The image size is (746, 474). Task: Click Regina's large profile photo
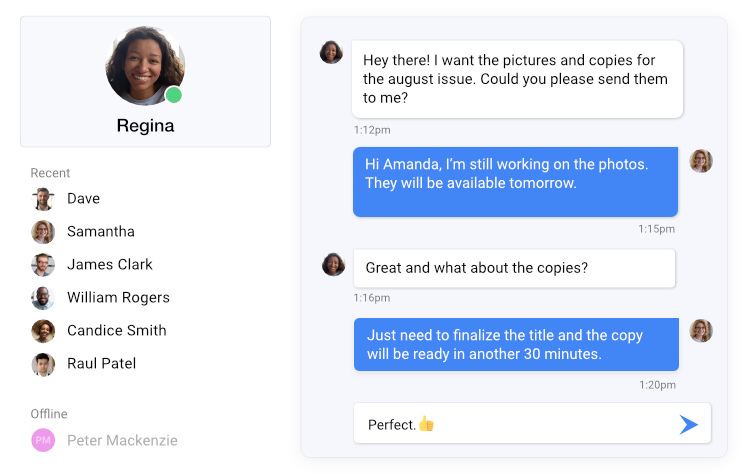(x=145, y=66)
